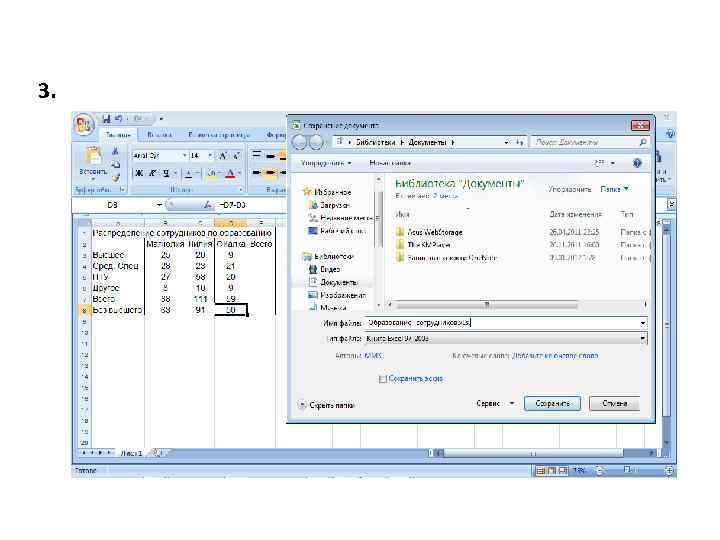Click the Сохранить button
The height and width of the screenshot is (540, 720).
[552, 404]
